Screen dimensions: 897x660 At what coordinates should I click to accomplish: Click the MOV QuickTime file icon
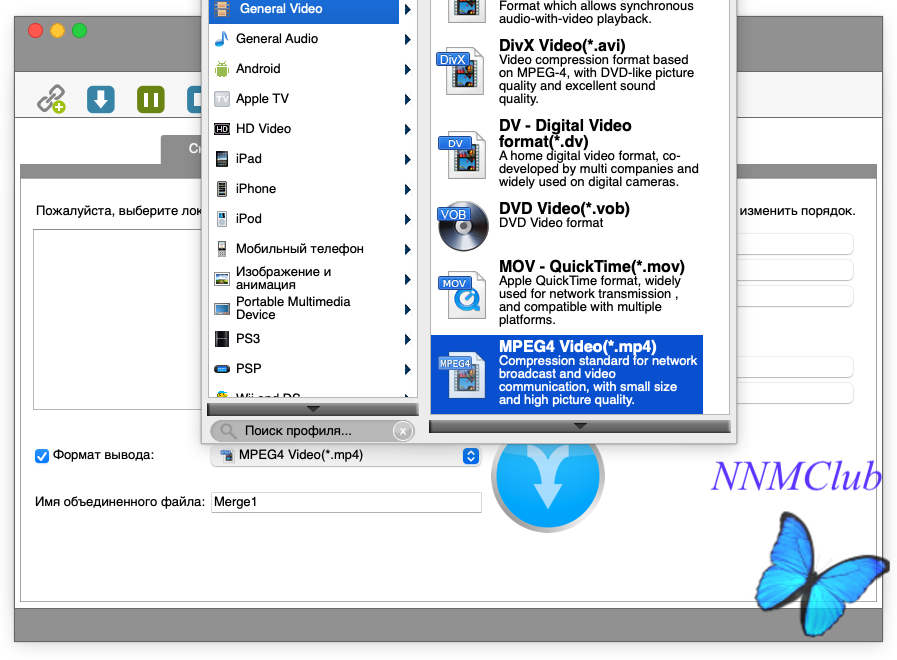pyautogui.click(x=462, y=295)
